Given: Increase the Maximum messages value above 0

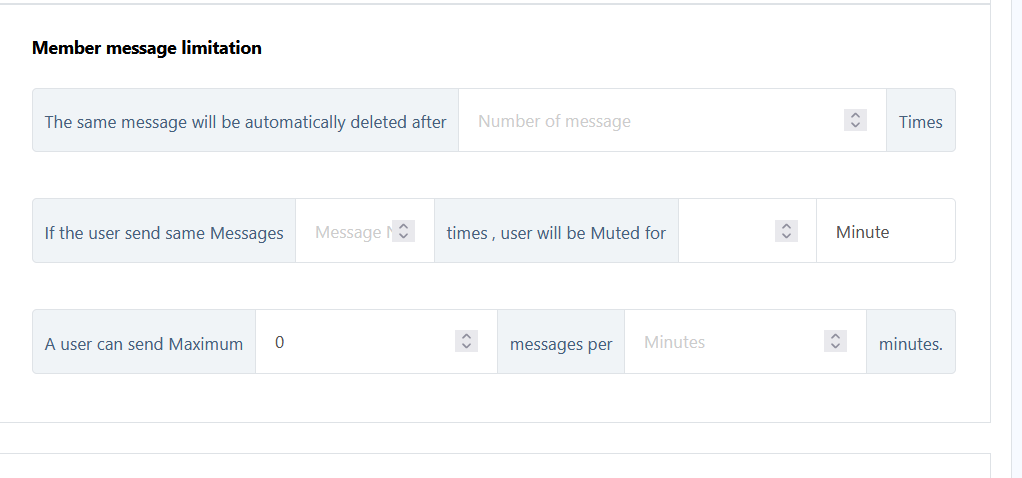Looking at the screenshot, I should click(466, 336).
